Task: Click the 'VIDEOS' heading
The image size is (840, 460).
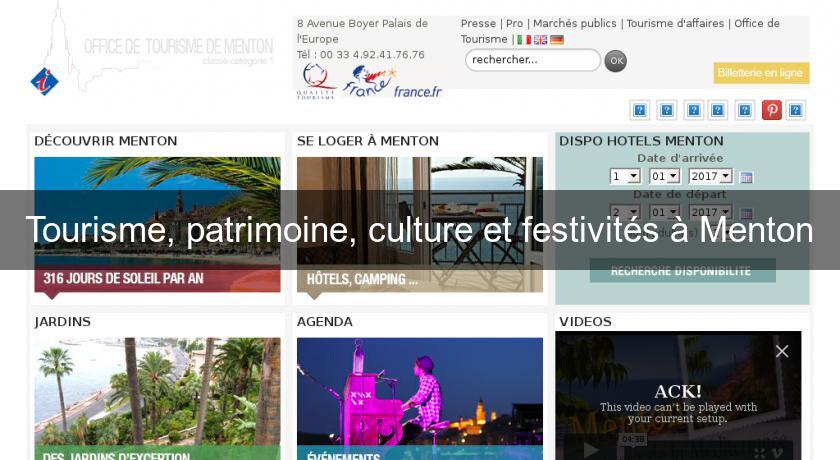Action: 585,322
